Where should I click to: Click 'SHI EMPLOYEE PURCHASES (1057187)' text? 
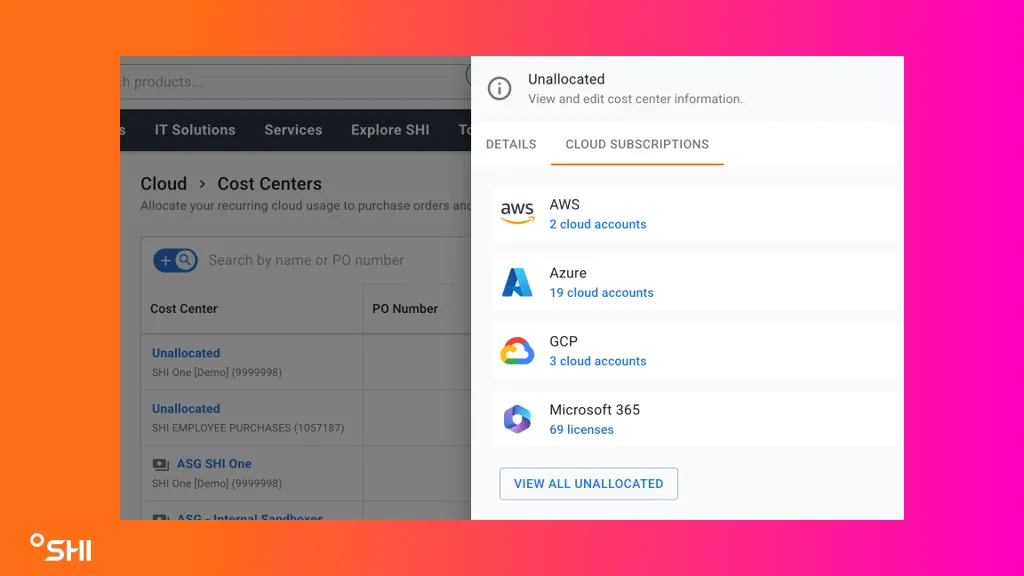pyautogui.click(x=248, y=428)
